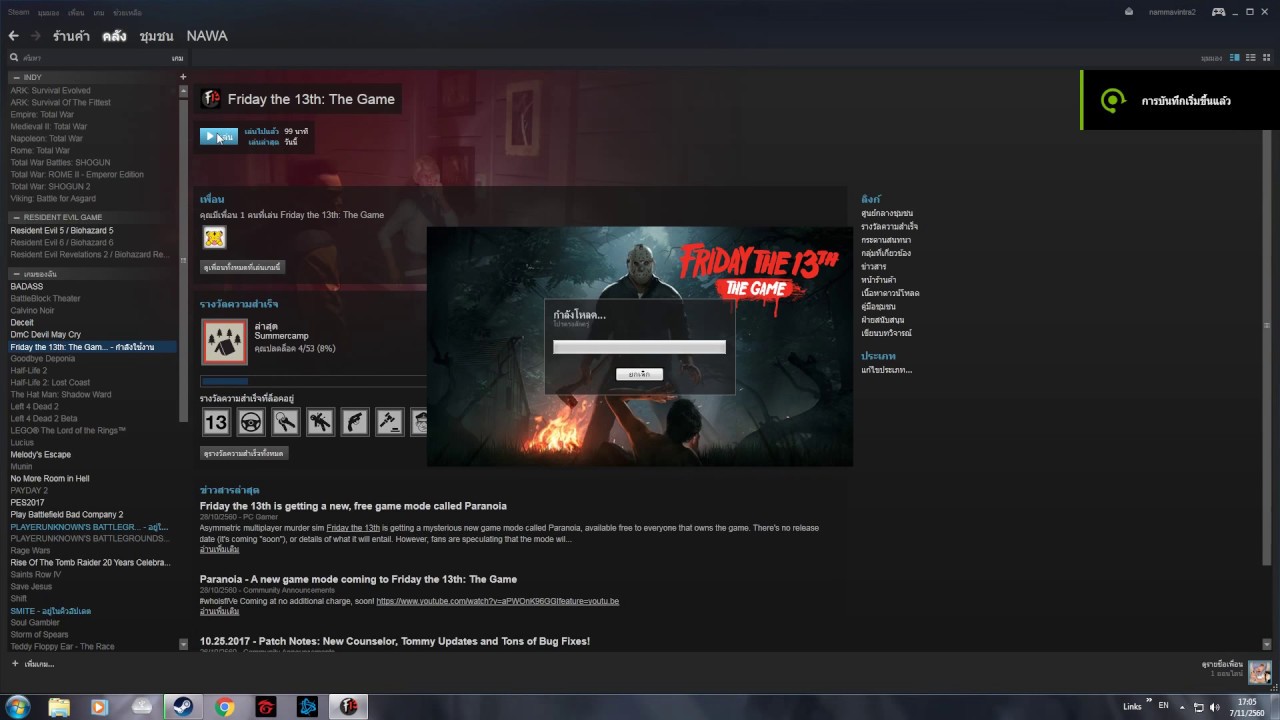Viewport: 1280px width, 720px height.
Task: Open Battle.net from the taskbar
Action: (307, 707)
